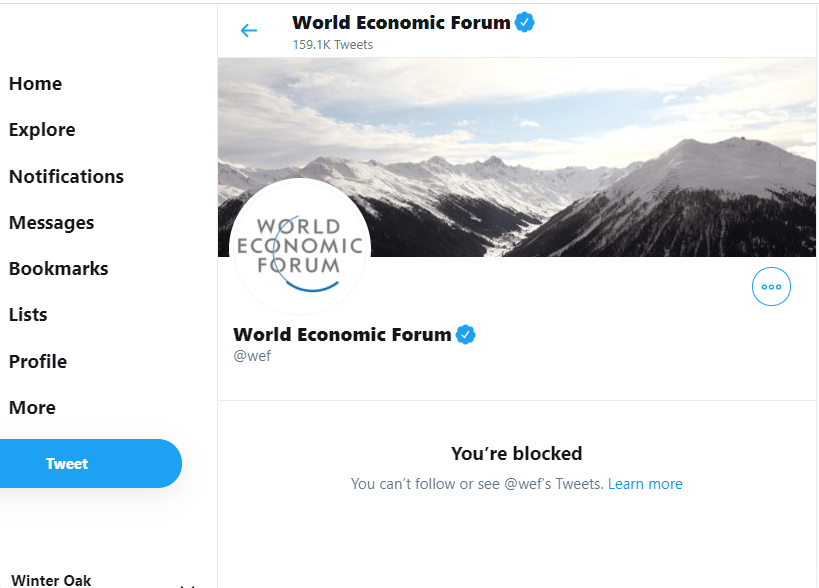Expand the More sidebar menu
This screenshot has width=819, height=588.
click(x=32, y=408)
